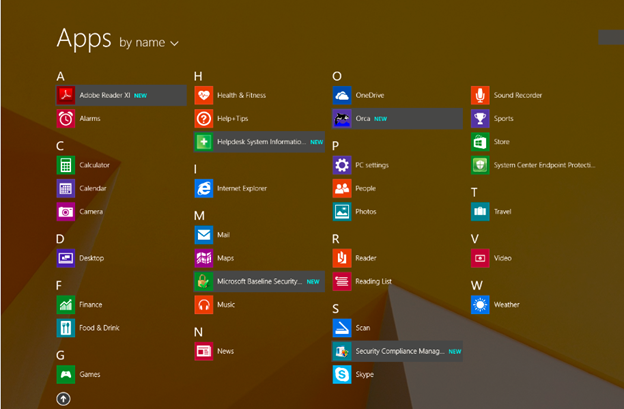Open the Sports trophy icon
The image size is (624, 409).
480,119
